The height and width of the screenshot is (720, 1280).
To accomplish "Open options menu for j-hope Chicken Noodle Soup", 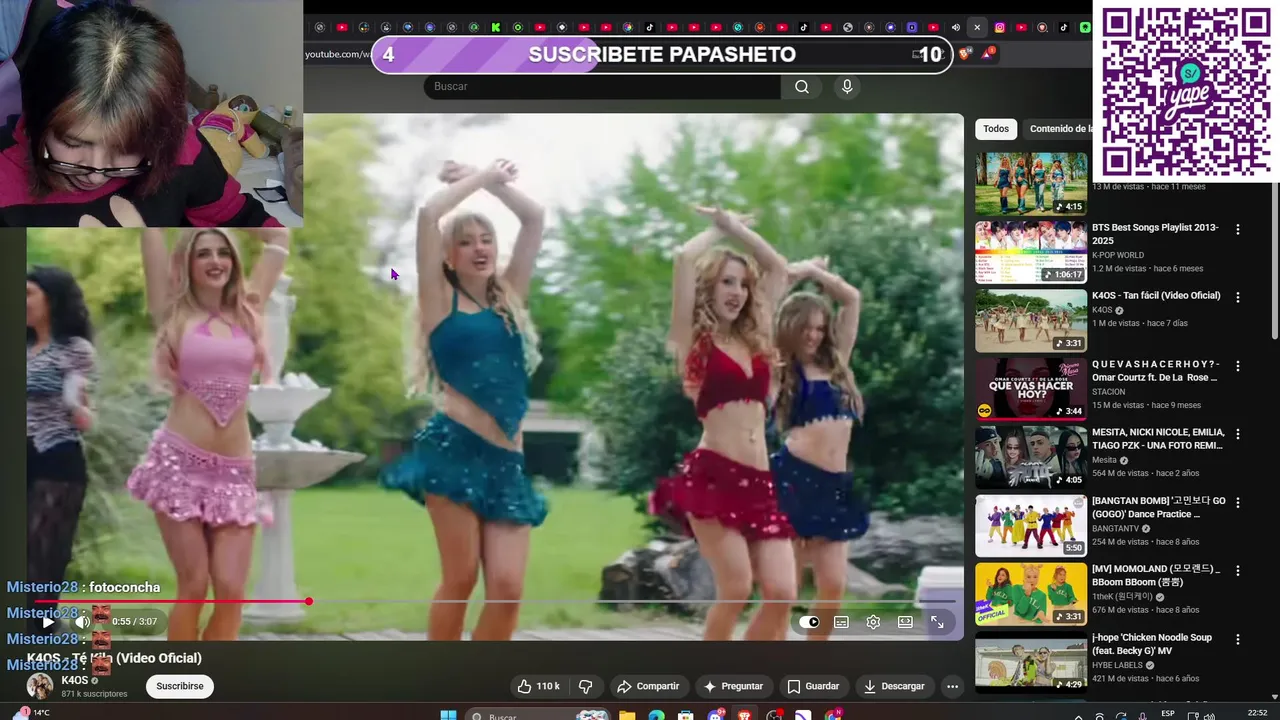I will 1238,639.
